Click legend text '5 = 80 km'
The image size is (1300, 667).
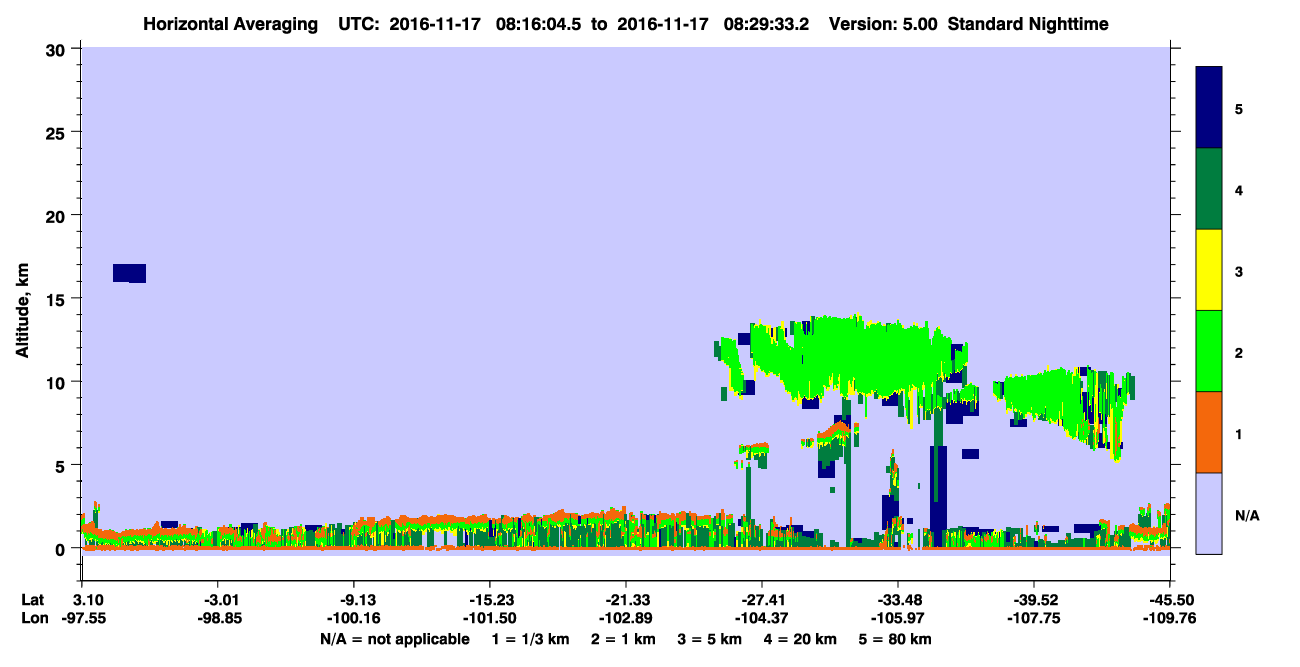[x=896, y=638]
